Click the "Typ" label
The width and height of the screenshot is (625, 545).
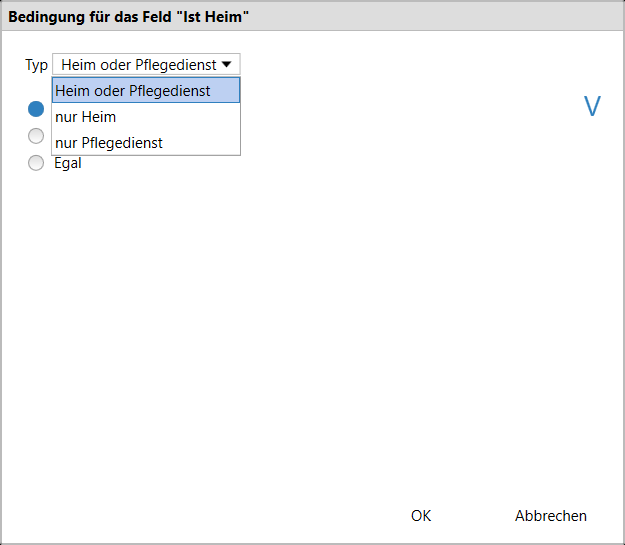tap(36, 65)
